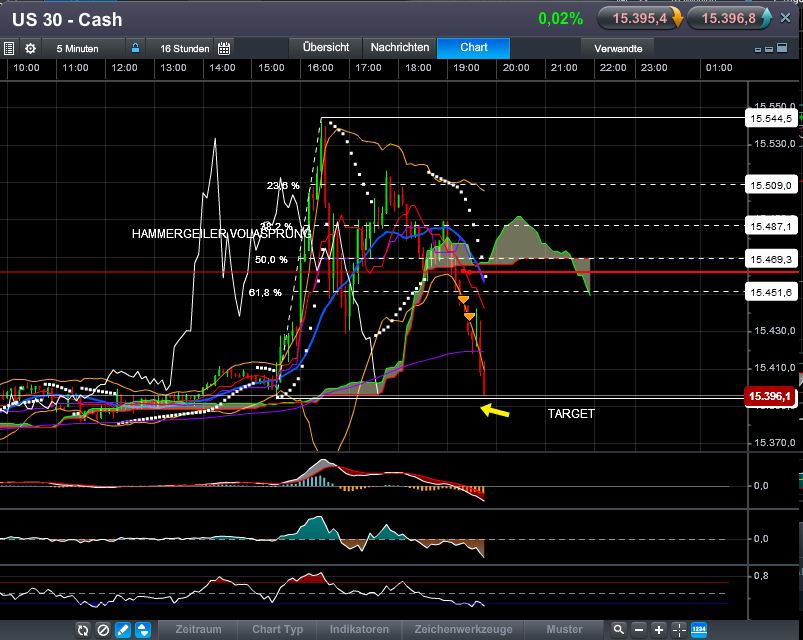Close the US 30 Cash panel
The image size is (803, 640).
[x=785, y=18]
